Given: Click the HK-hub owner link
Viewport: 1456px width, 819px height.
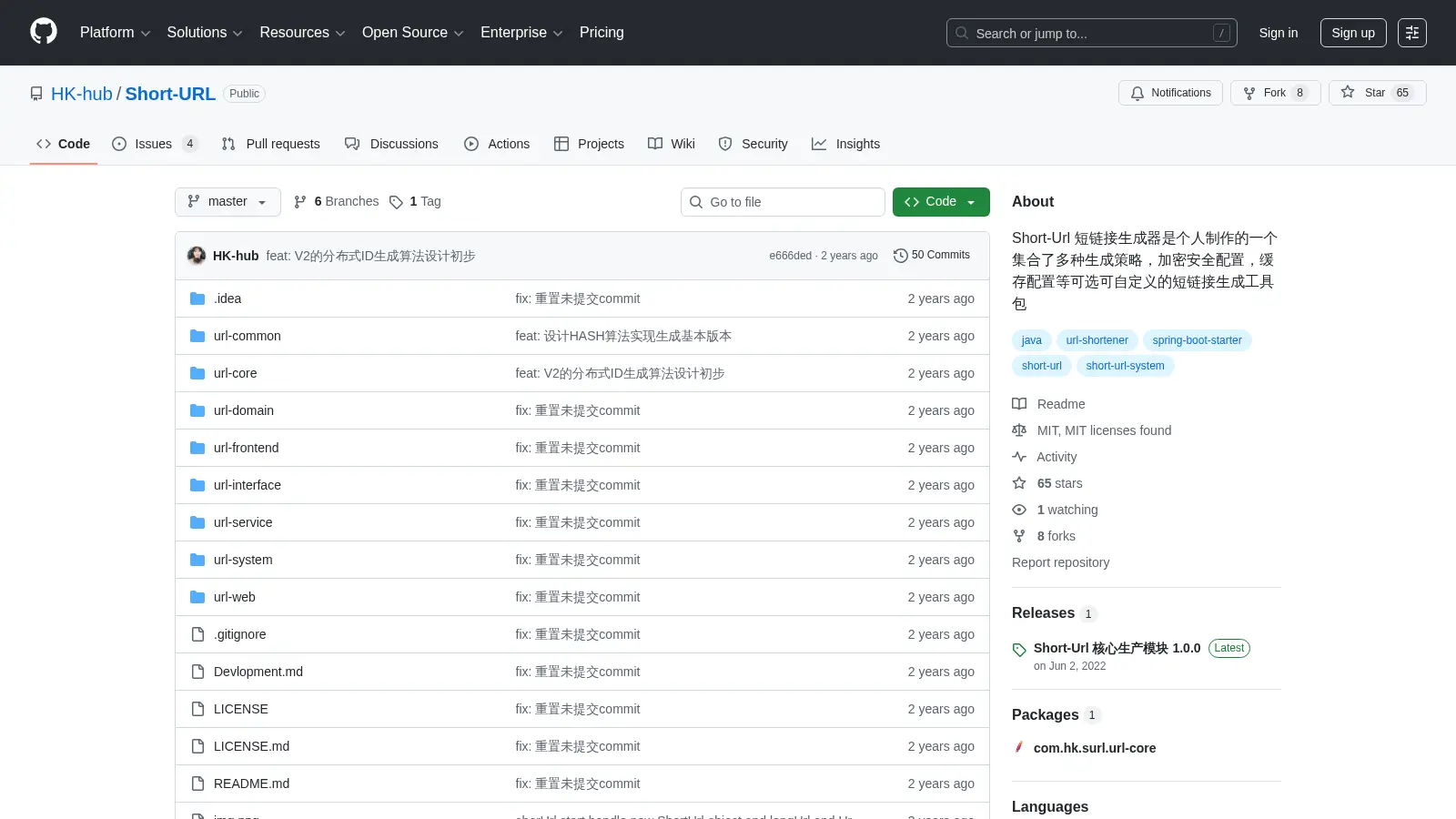Looking at the screenshot, I should [82, 94].
